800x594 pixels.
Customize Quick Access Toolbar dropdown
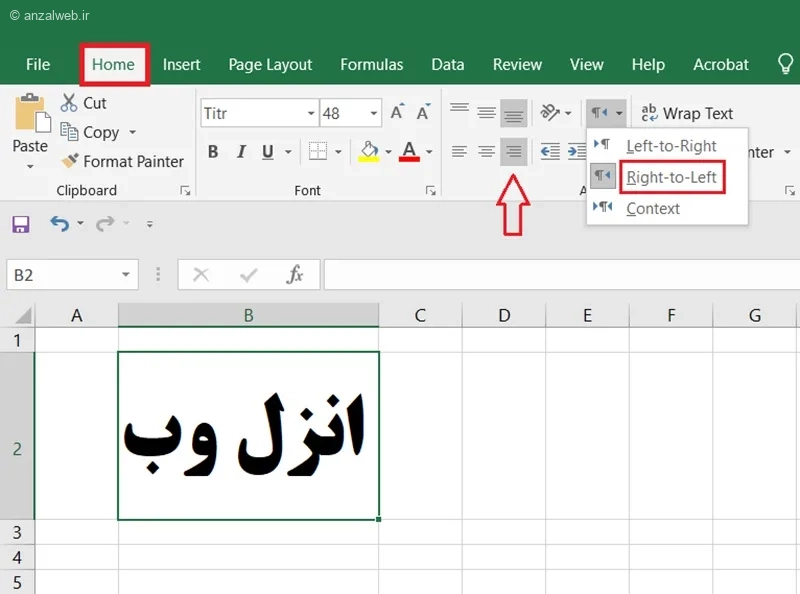[x=149, y=224]
